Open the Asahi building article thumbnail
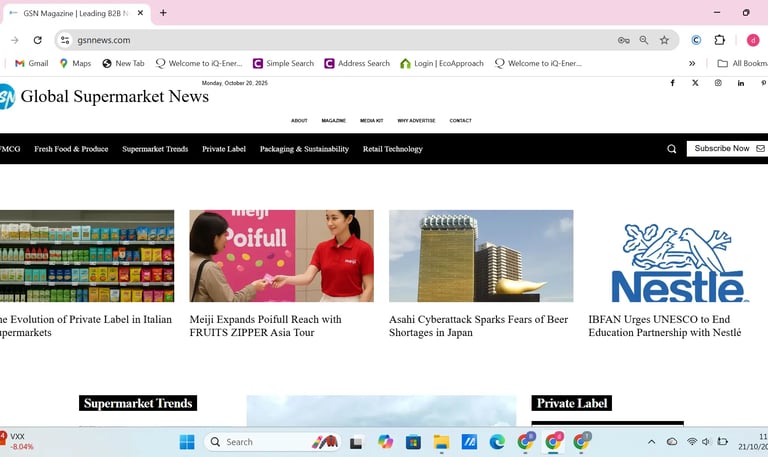The height and width of the screenshot is (457, 768). (481, 256)
